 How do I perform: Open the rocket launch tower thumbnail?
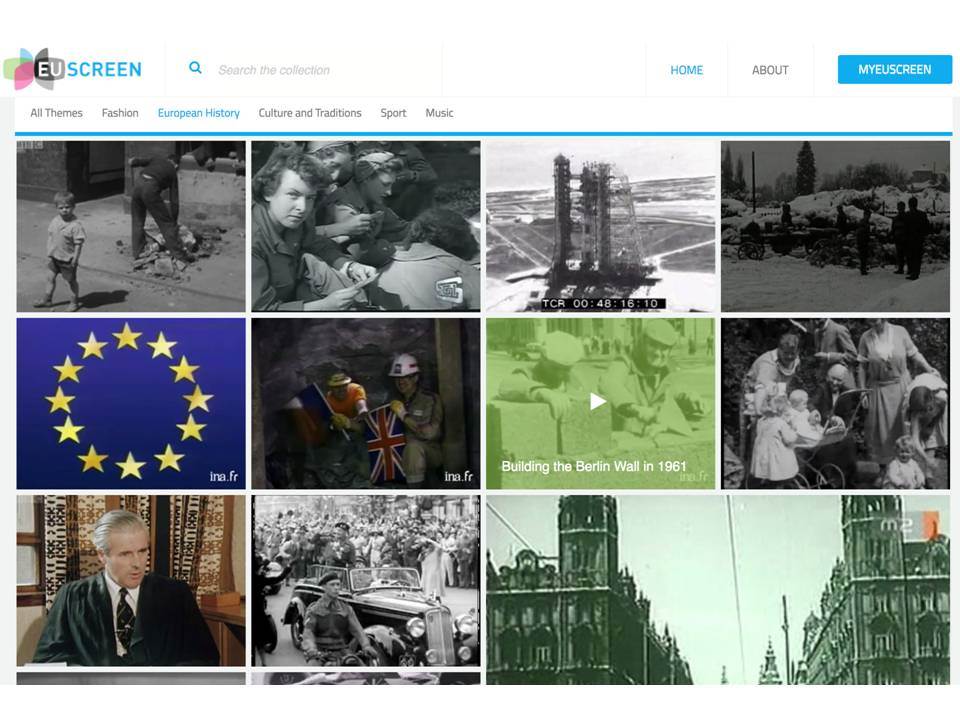coord(601,227)
